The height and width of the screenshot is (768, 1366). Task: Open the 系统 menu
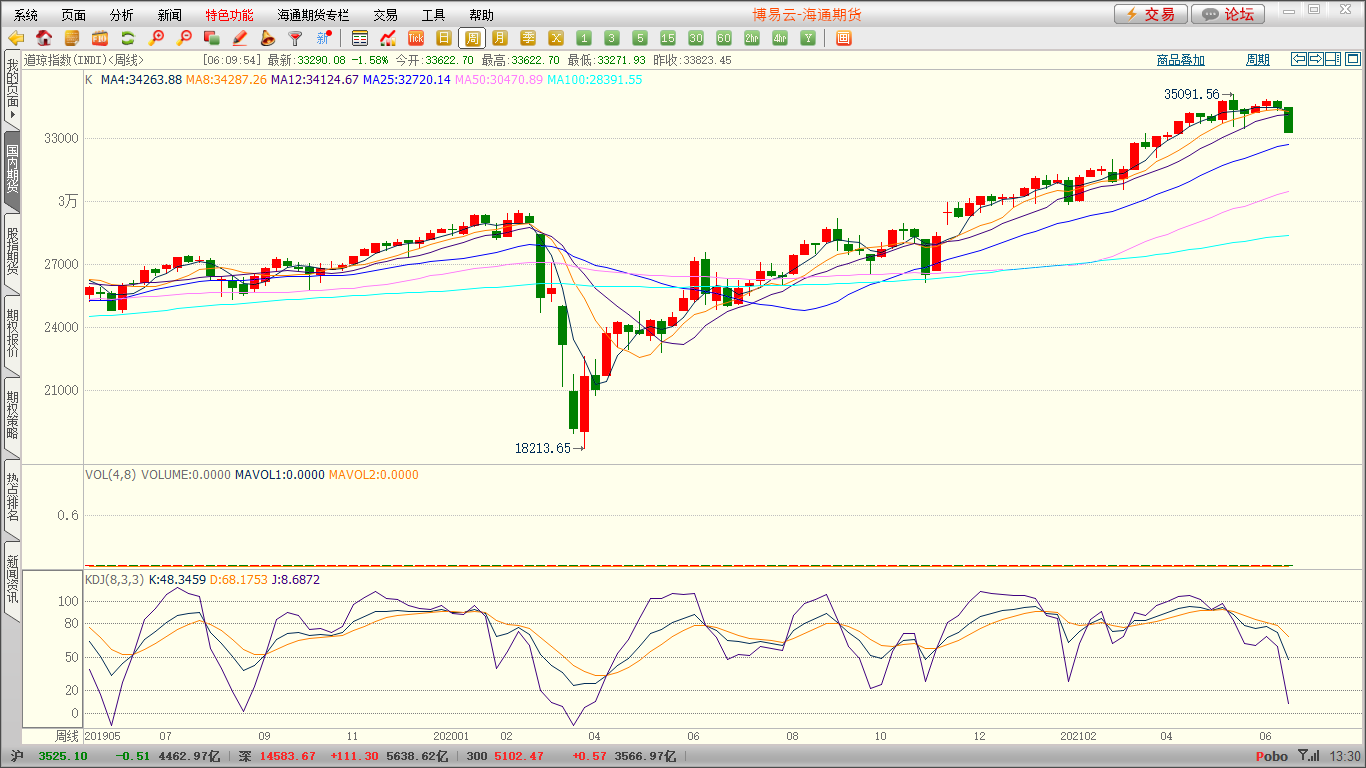click(26, 15)
